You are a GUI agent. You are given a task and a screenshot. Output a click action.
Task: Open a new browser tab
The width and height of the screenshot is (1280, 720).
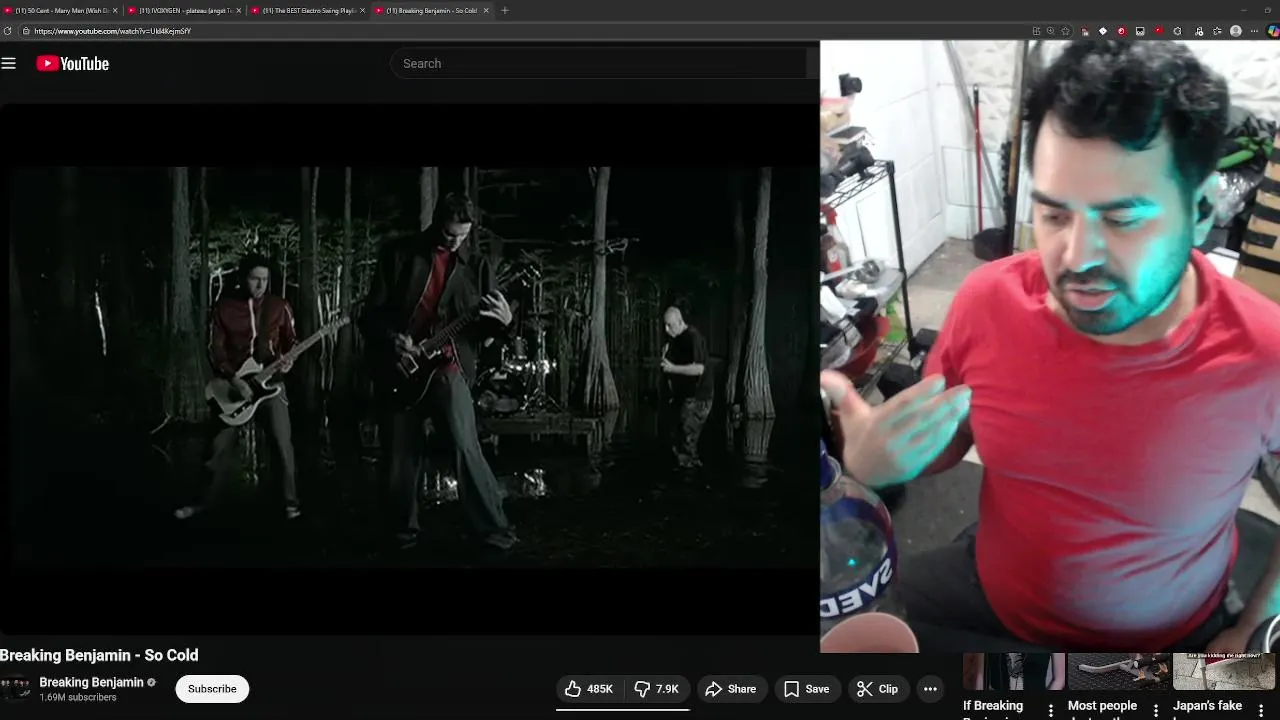505,10
